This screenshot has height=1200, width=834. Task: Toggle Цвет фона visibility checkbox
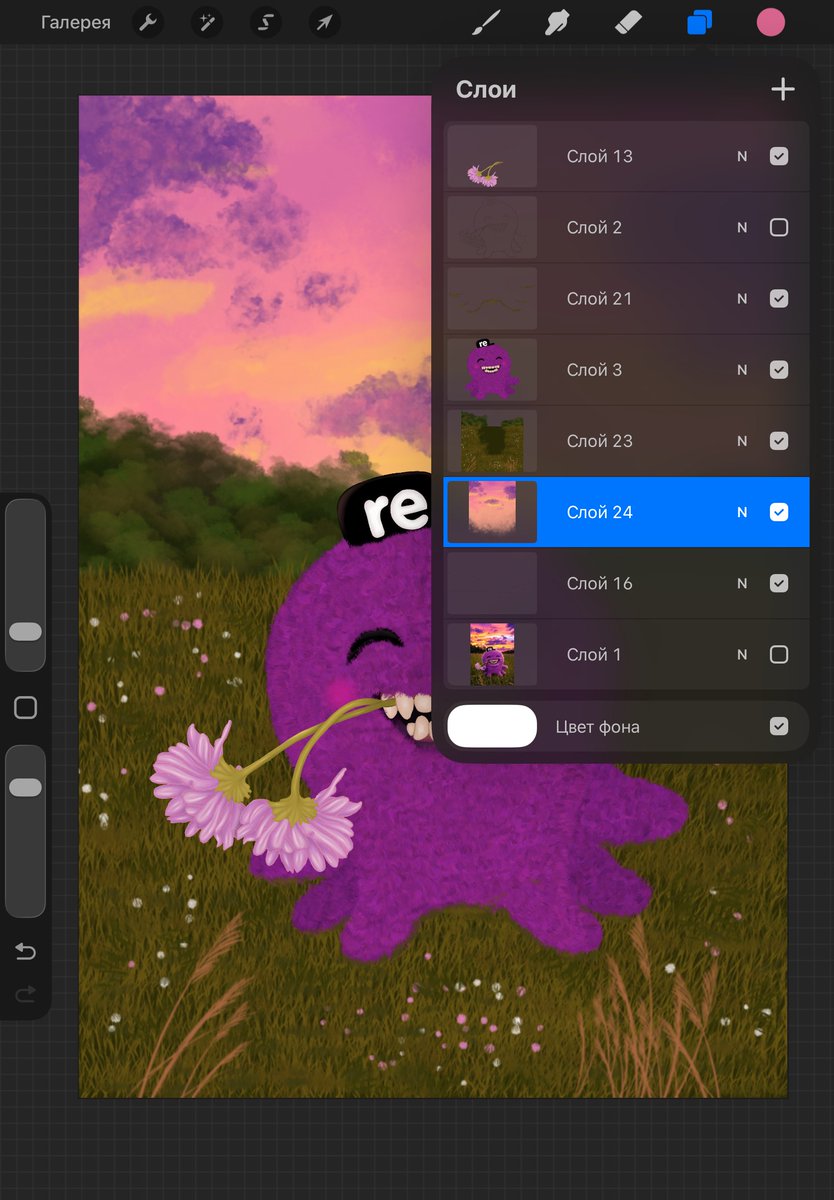click(x=779, y=727)
